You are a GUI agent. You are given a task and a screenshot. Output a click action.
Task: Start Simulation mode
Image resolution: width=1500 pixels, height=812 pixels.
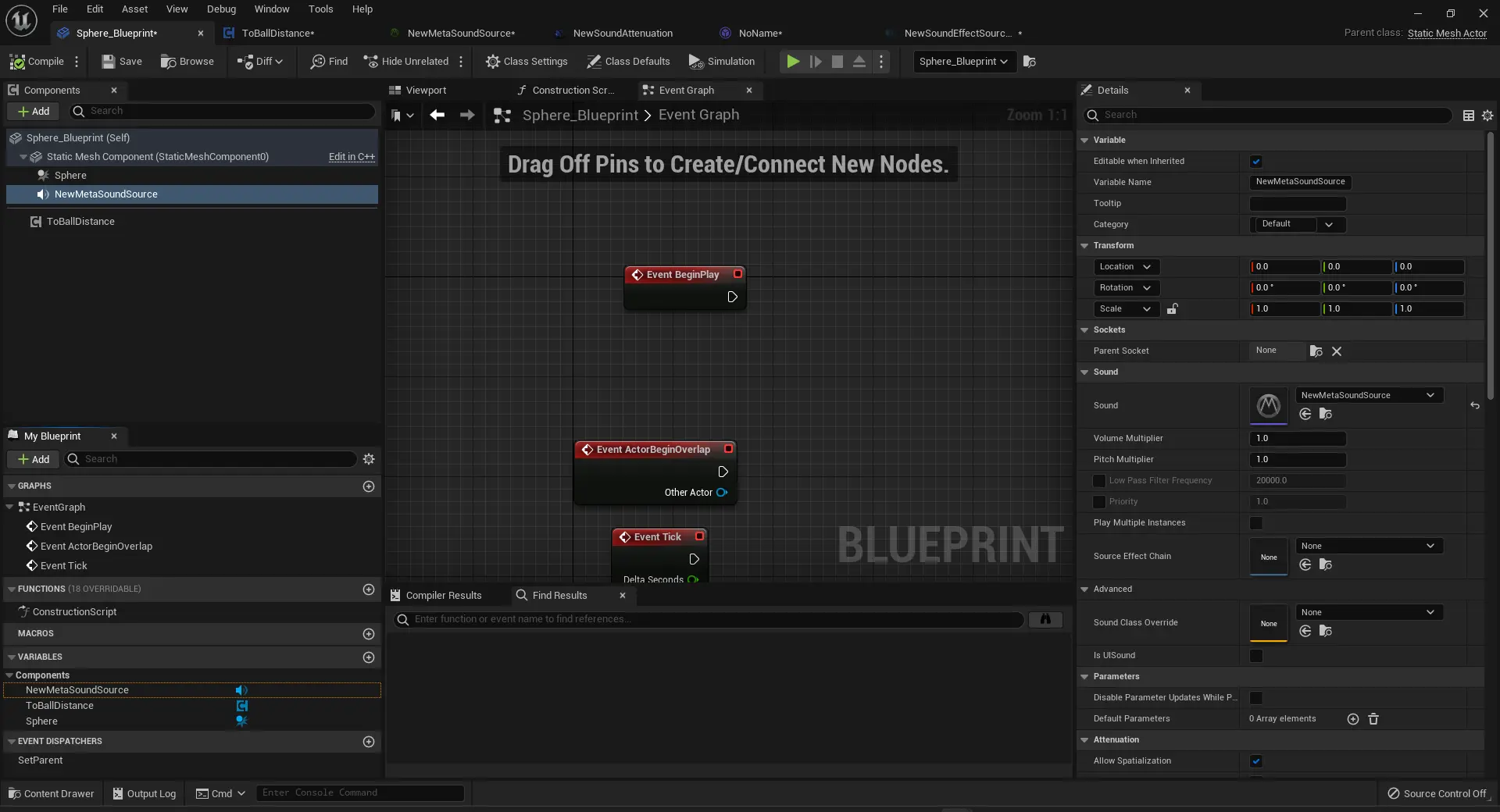coord(722,62)
